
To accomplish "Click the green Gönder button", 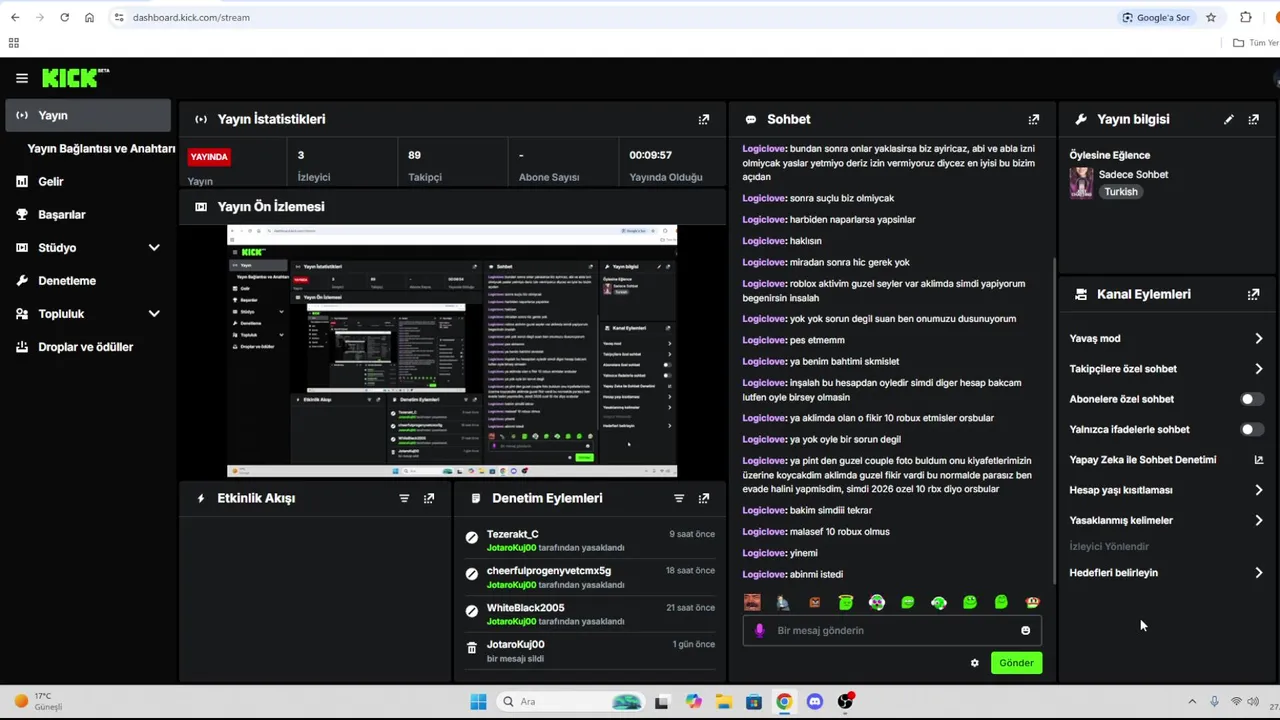I will [1016, 663].
